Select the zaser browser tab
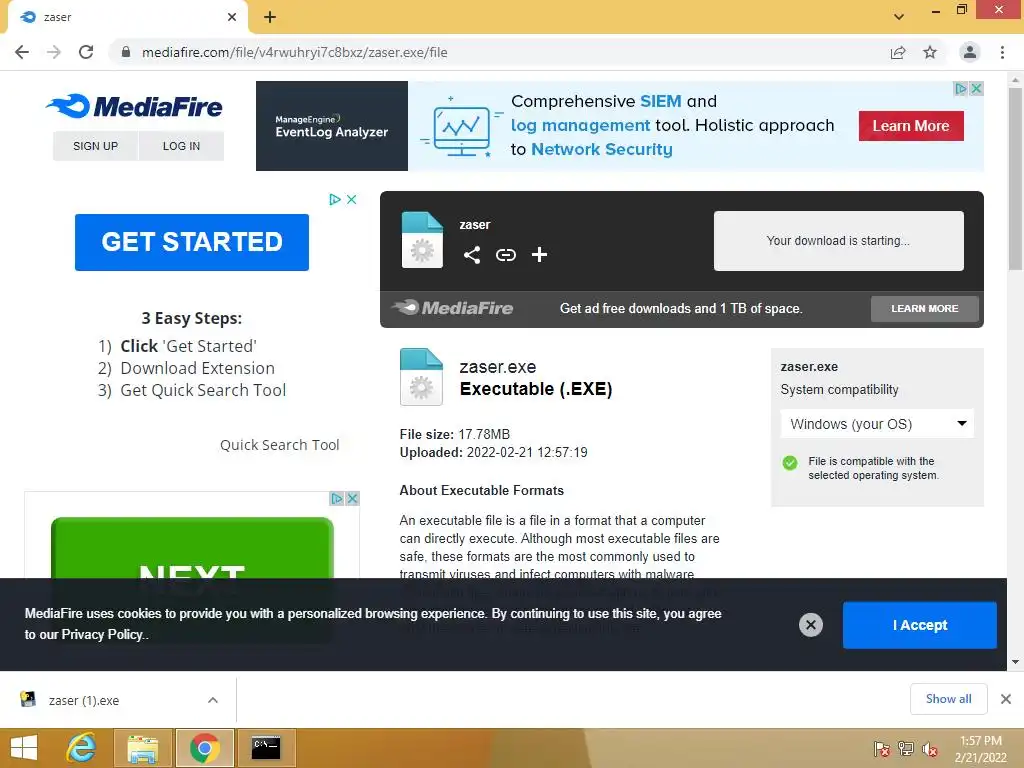Screen dimensions: 1024x768 pyautogui.click(x=127, y=17)
